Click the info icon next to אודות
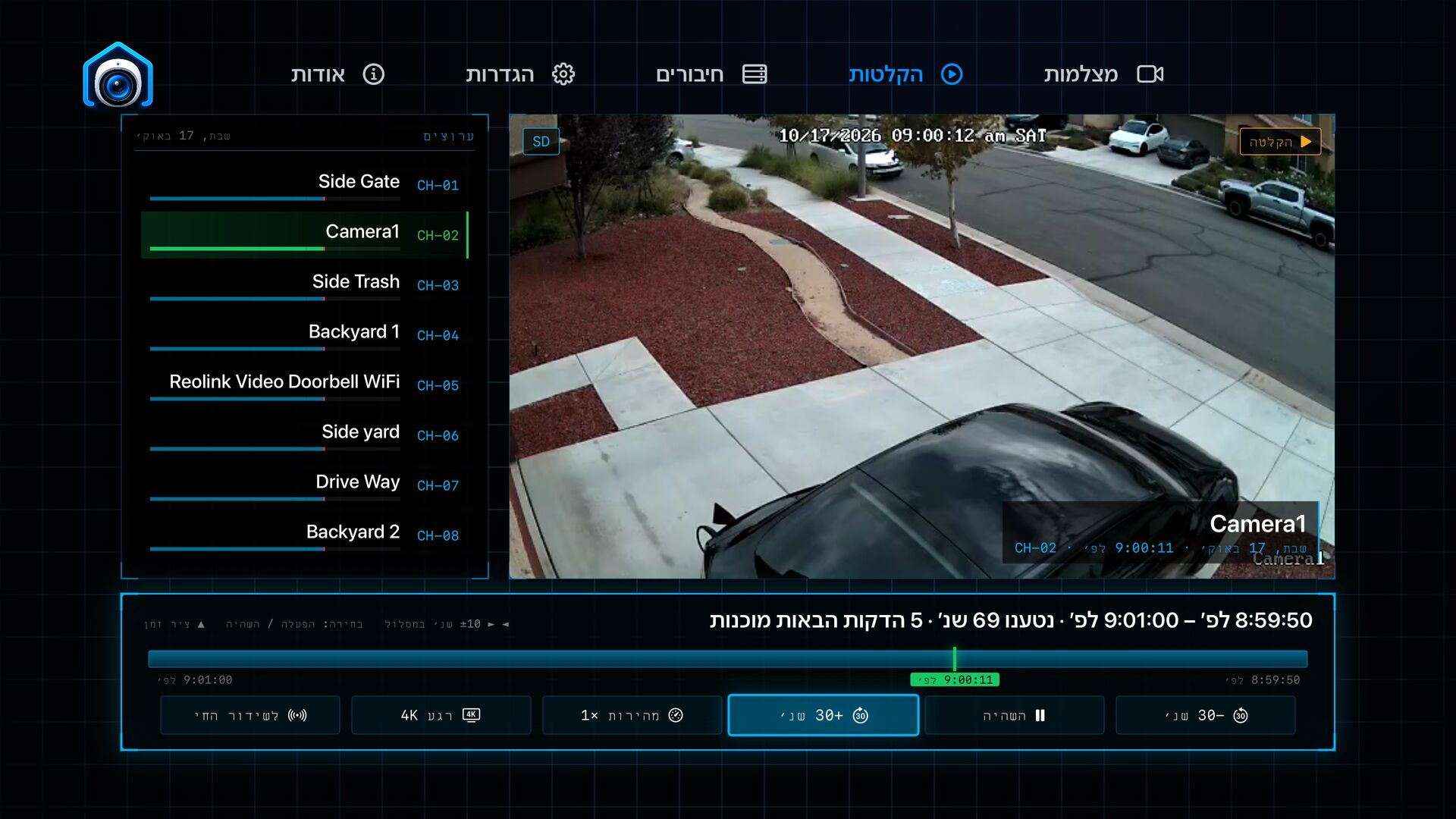This screenshot has height=819, width=1456. (x=373, y=74)
